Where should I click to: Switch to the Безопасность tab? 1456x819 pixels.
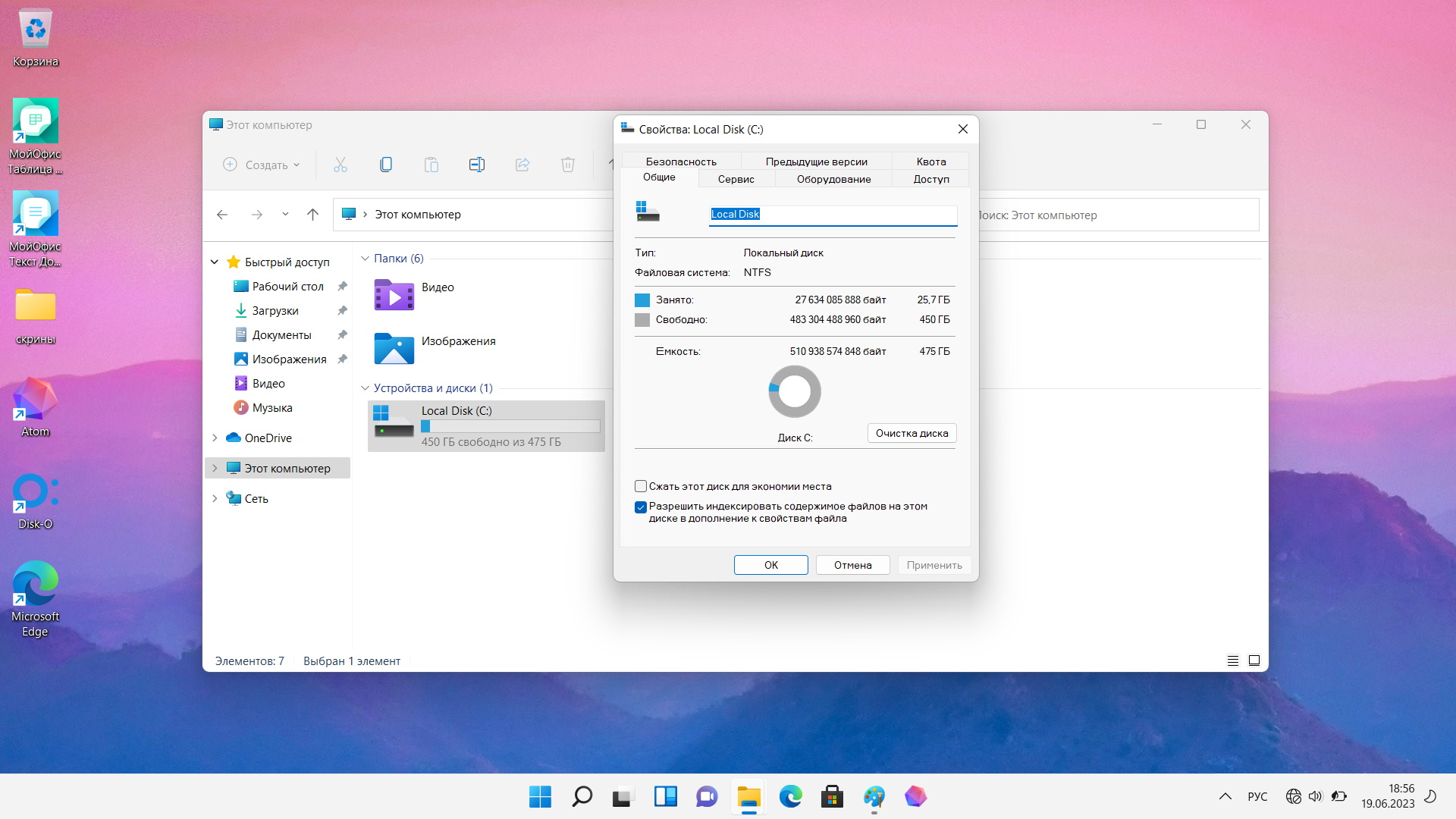click(x=681, y=162)
